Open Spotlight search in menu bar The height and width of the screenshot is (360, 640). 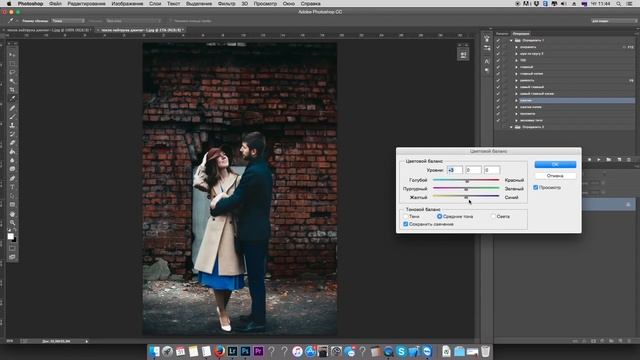click(x=619, y=4)
